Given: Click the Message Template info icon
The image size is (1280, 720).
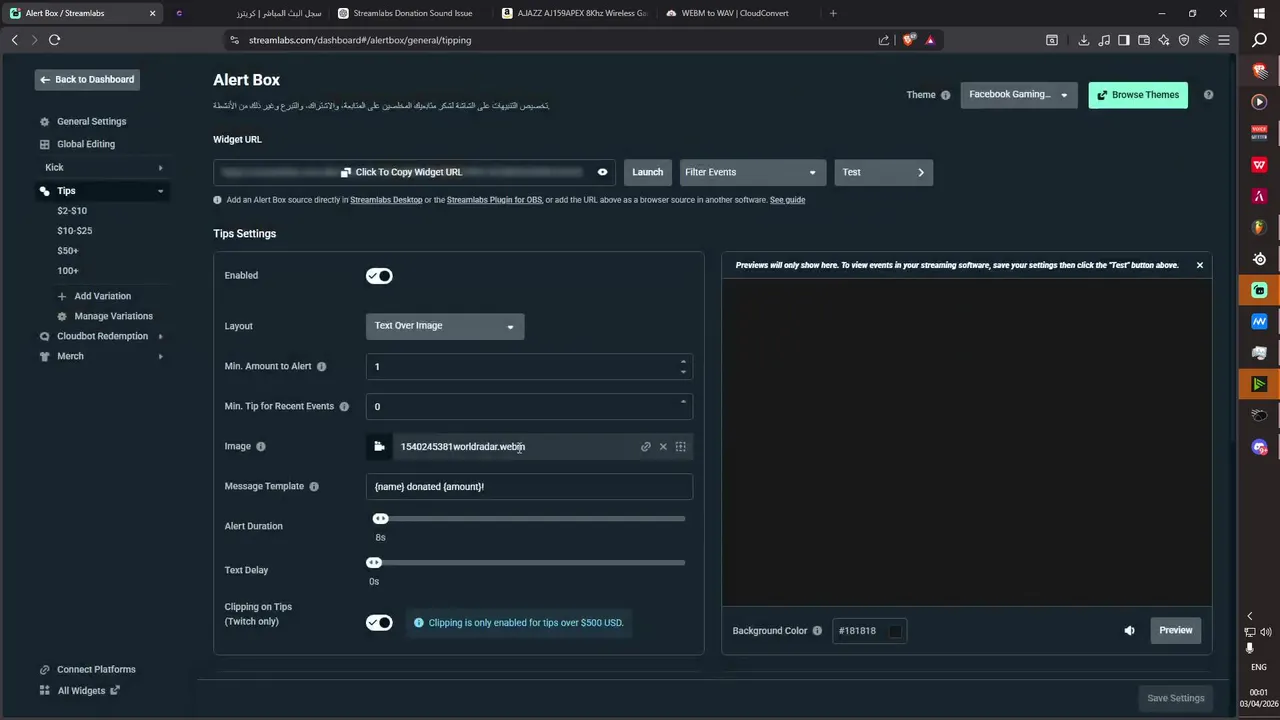Looking at the screenshot, I should tap(314, 487).
